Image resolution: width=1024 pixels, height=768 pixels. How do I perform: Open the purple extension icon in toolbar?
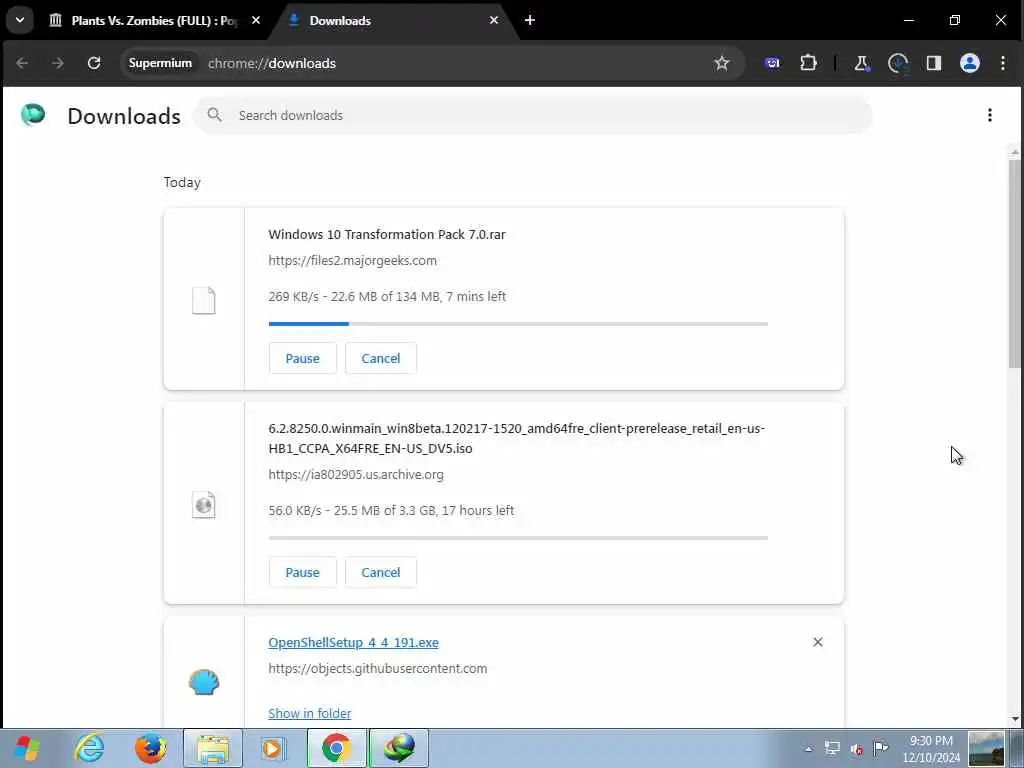point(772,63)
